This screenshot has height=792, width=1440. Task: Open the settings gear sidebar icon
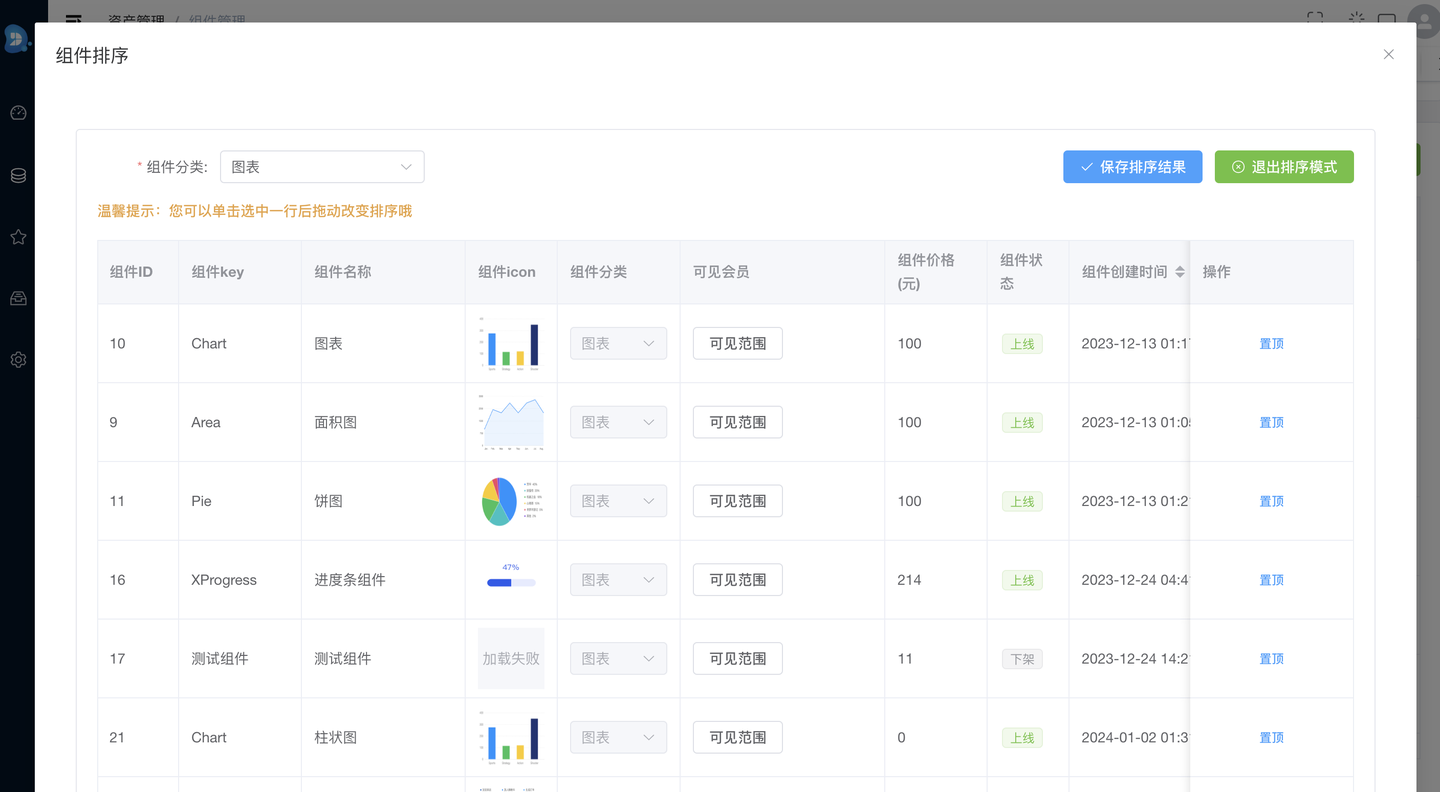click(x=18, y=360)
